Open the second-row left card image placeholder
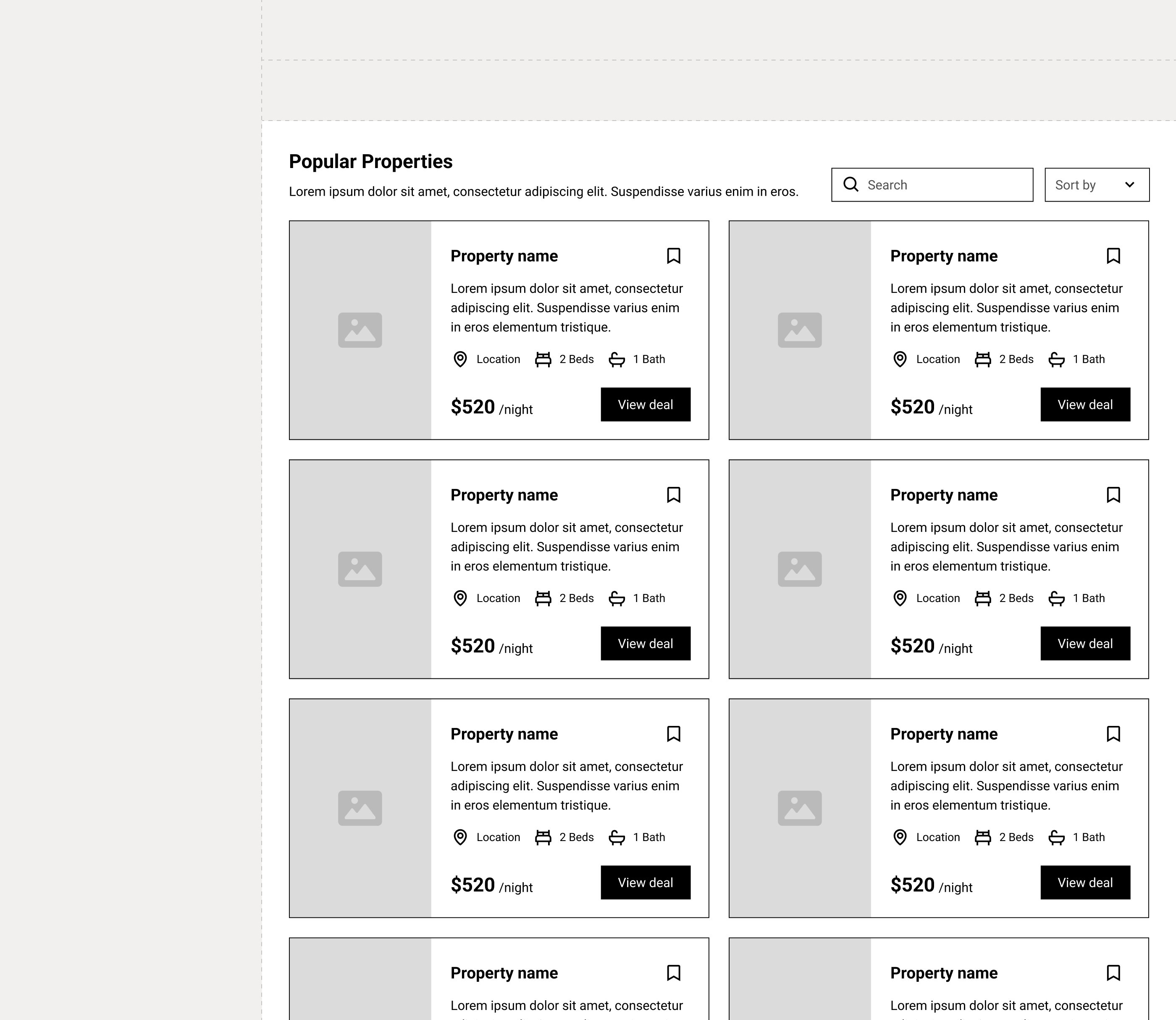The image size is (1176, 1020). tap(360, 569)
